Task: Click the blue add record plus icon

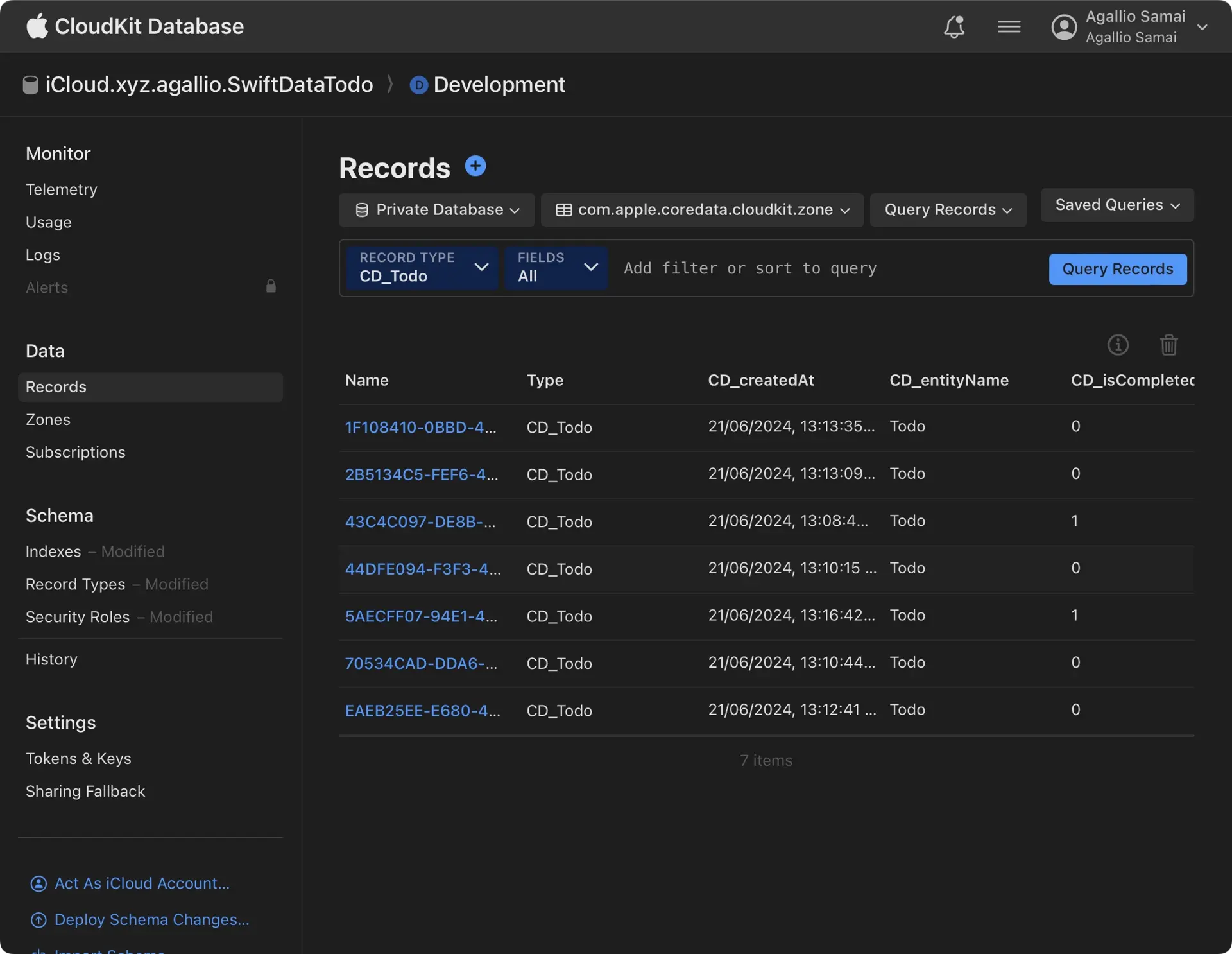Action: [x=475, y=166]
